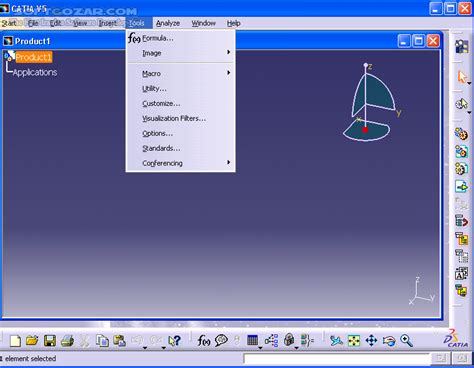Click the gear selection-arrow icon below Select tool
Viewport: 474px width, 368px height.
tap(461, 104)
